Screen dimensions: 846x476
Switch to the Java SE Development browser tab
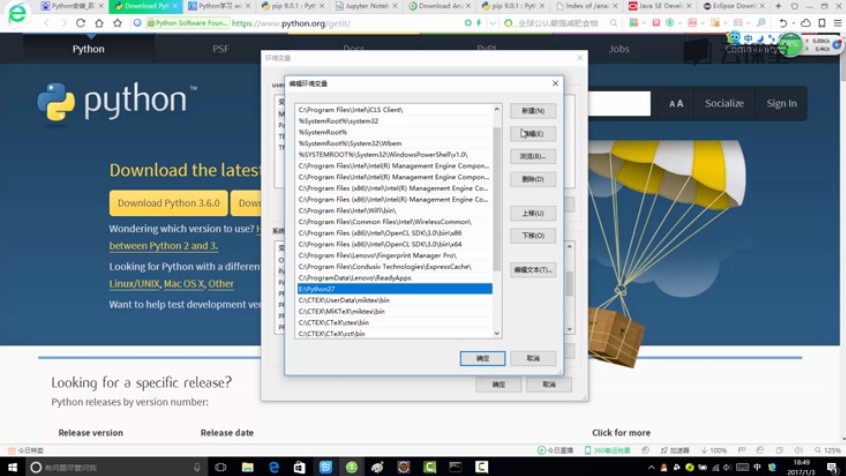659,6
